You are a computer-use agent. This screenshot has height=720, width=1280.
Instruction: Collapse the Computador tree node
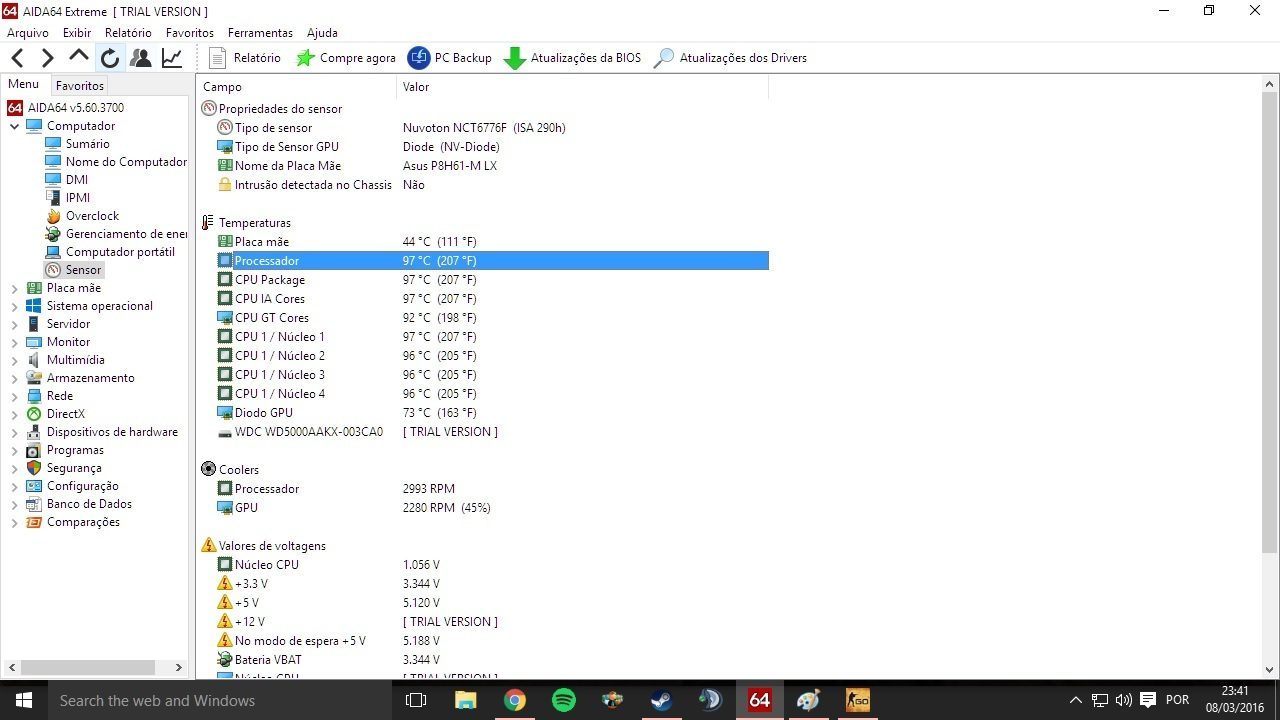[15, 126]
